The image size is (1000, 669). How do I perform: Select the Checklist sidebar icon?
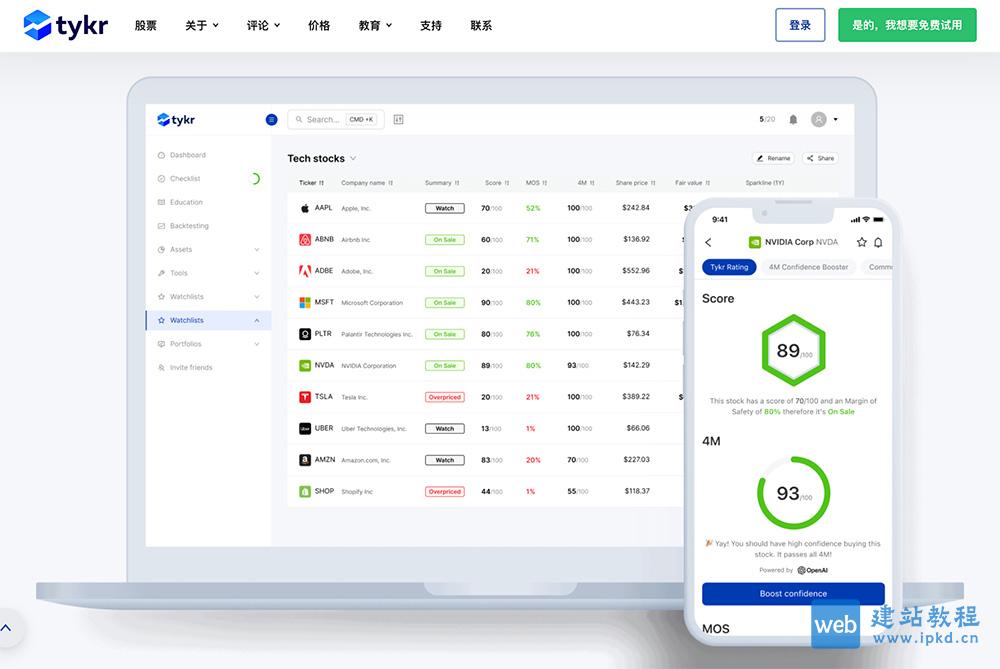pos(160,178)
